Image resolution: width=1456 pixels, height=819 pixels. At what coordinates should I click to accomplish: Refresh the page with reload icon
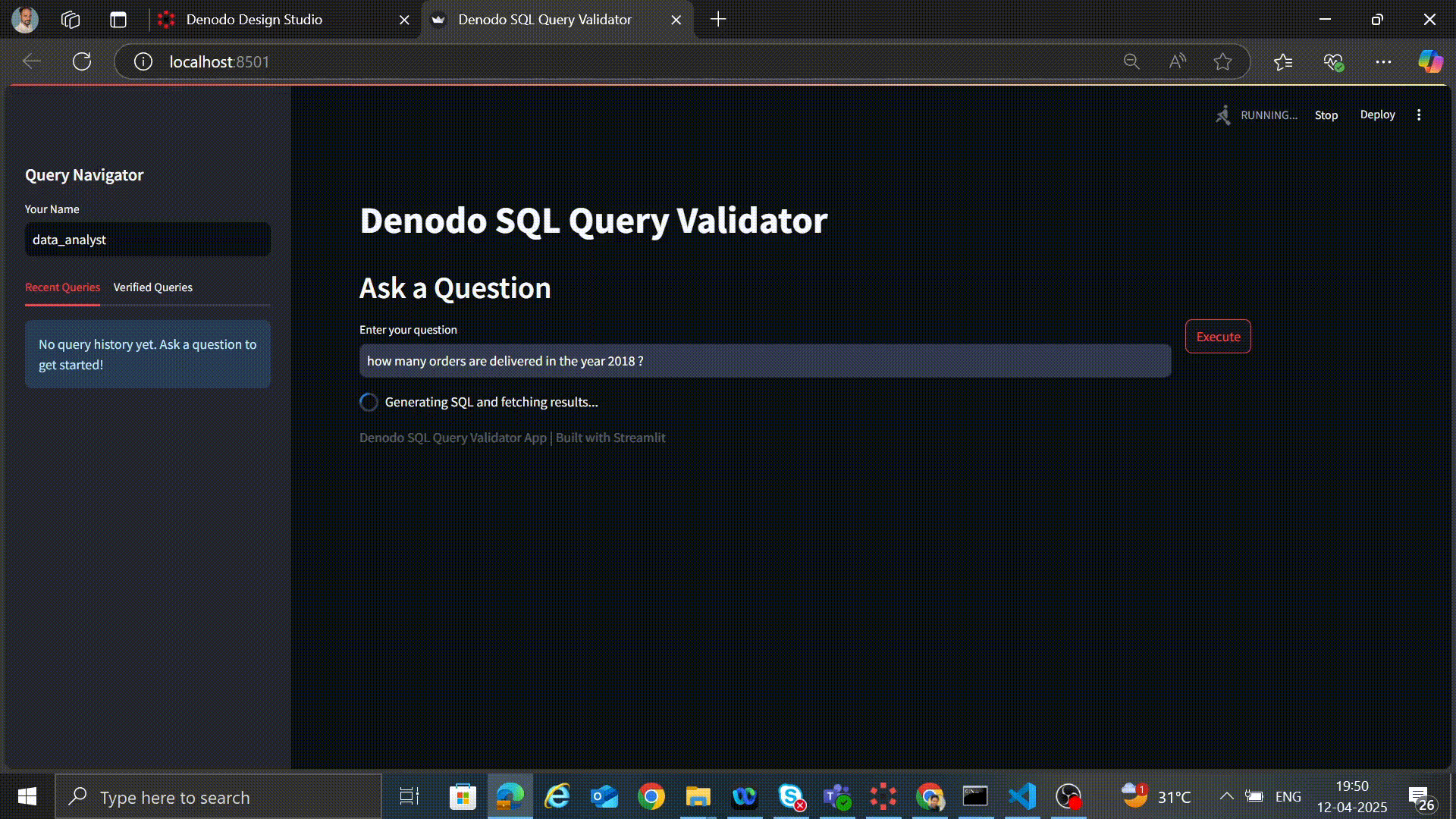(82, 61)
